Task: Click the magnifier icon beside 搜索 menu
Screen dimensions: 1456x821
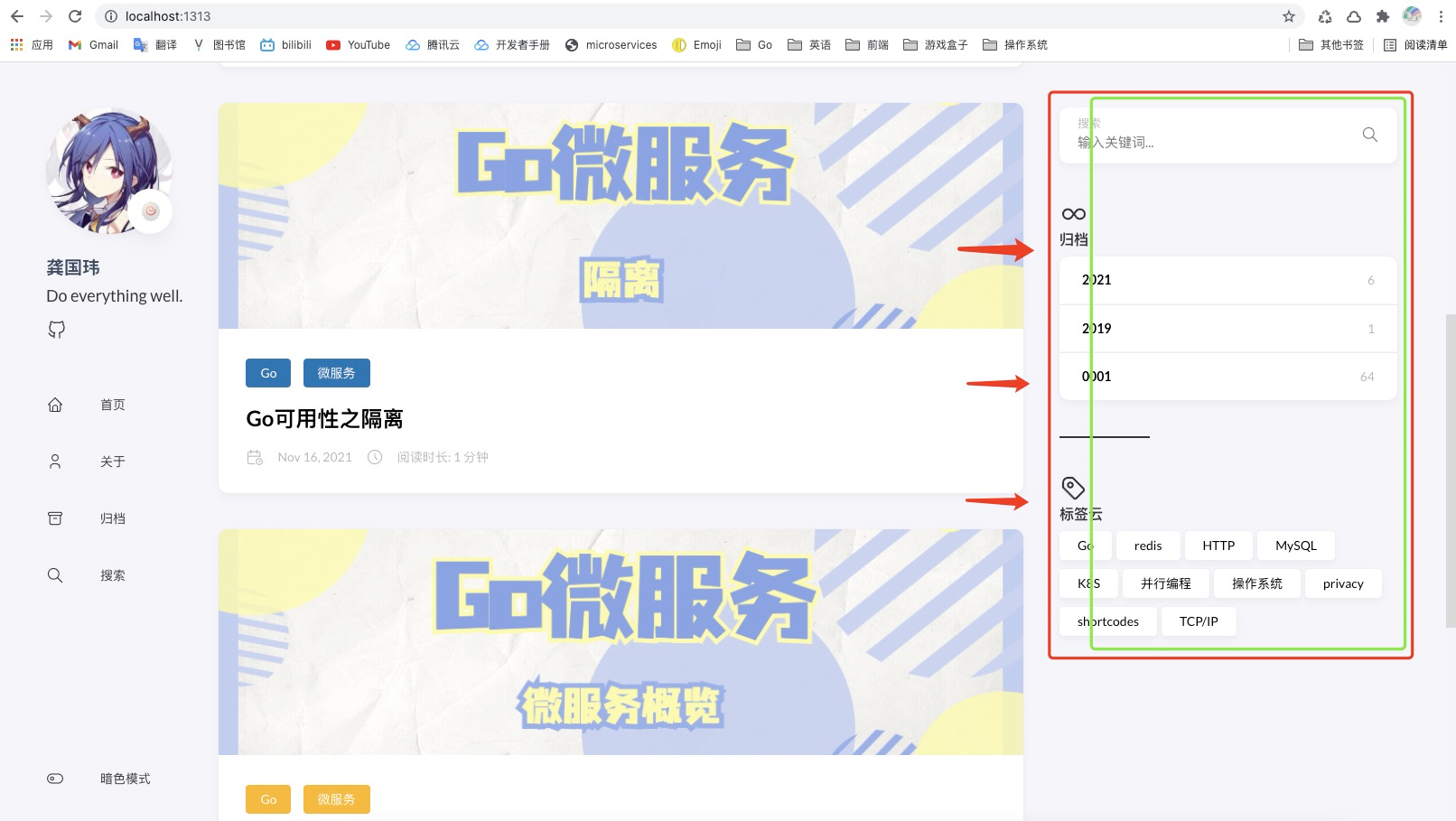Action: click(55, 575)
